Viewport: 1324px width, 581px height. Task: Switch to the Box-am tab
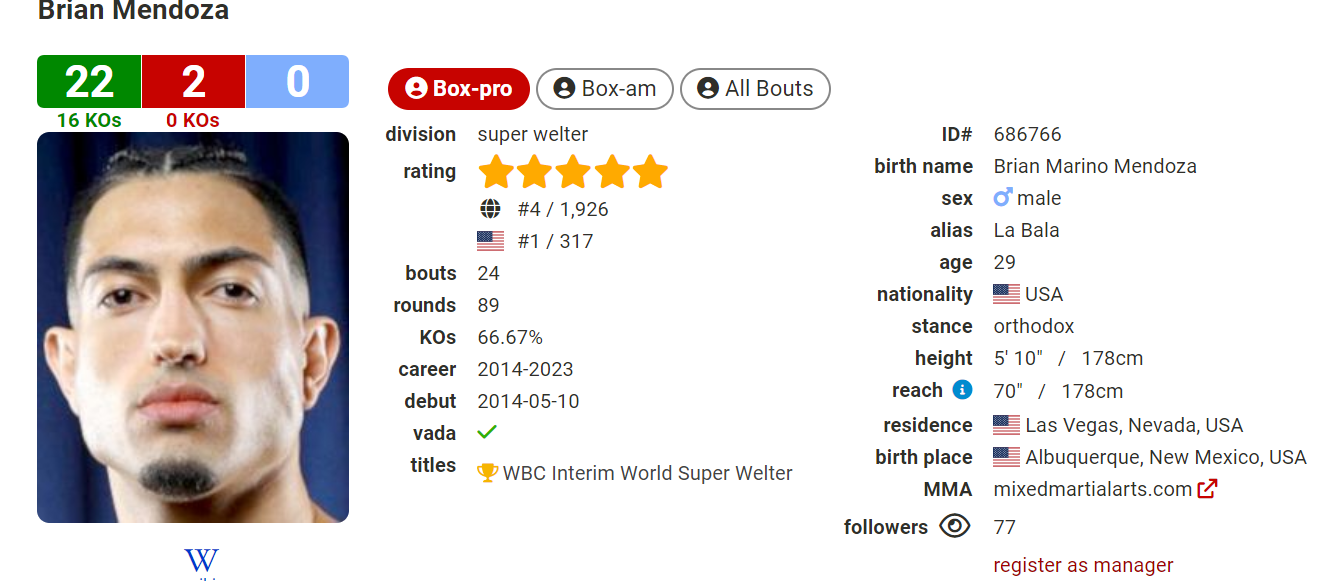coord(605,88)
